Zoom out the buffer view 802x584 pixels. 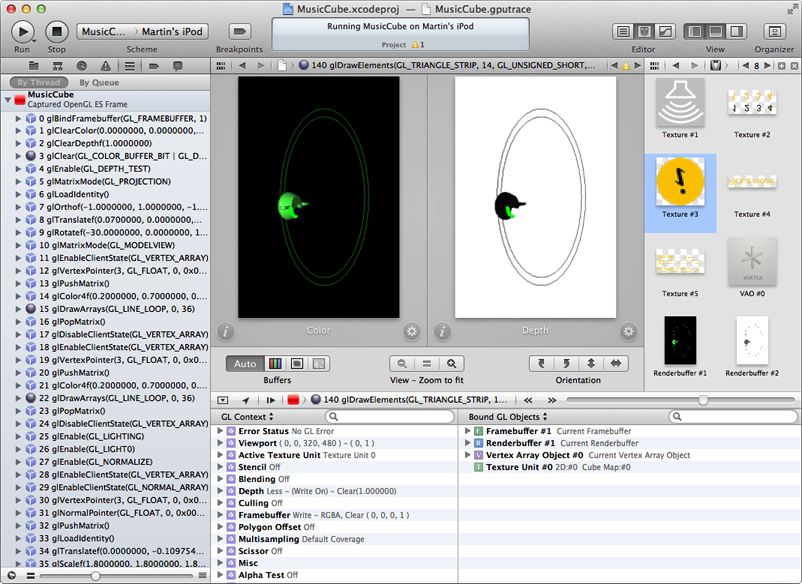point(402,364)
